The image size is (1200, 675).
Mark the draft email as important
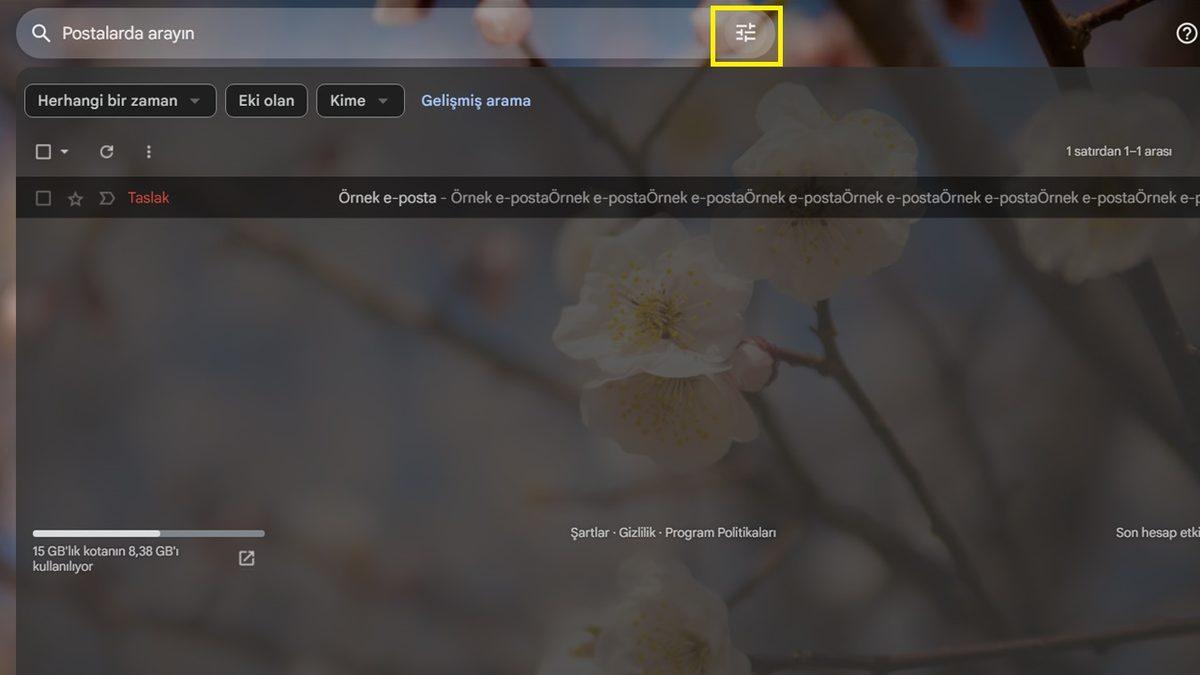click(x=107, y=199)
